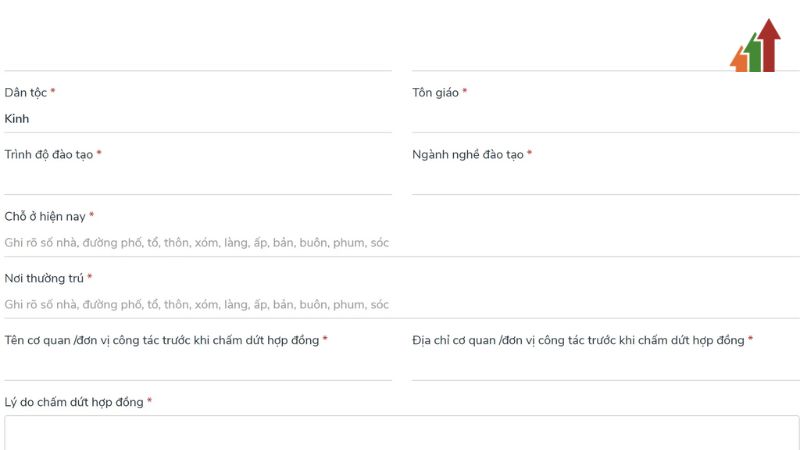The width and height of the screenshot is (800, 450).
Task: Open the Dân tộc field showing Kinh
Action: pyautogui.click(x=197, y=119)
